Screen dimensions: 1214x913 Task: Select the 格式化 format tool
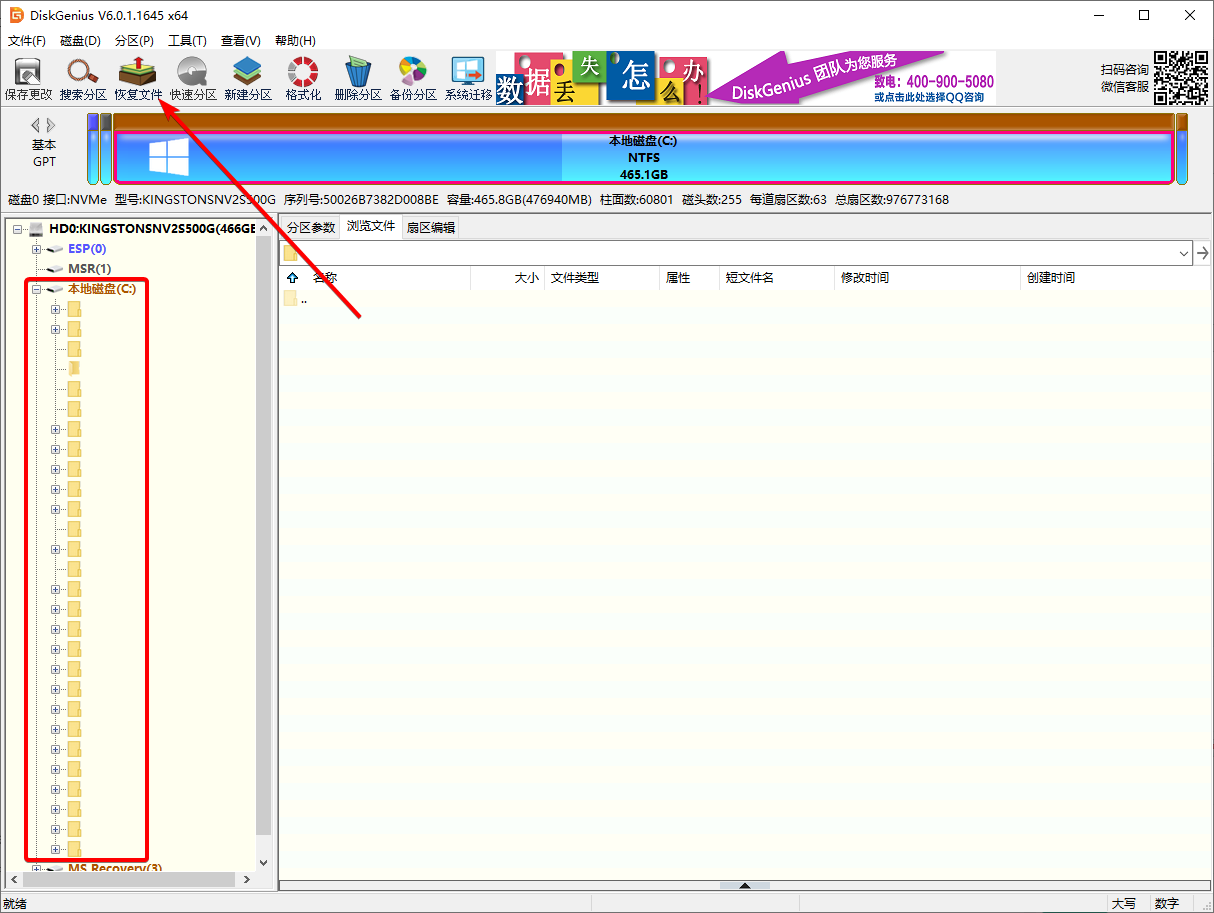[303, 80]
